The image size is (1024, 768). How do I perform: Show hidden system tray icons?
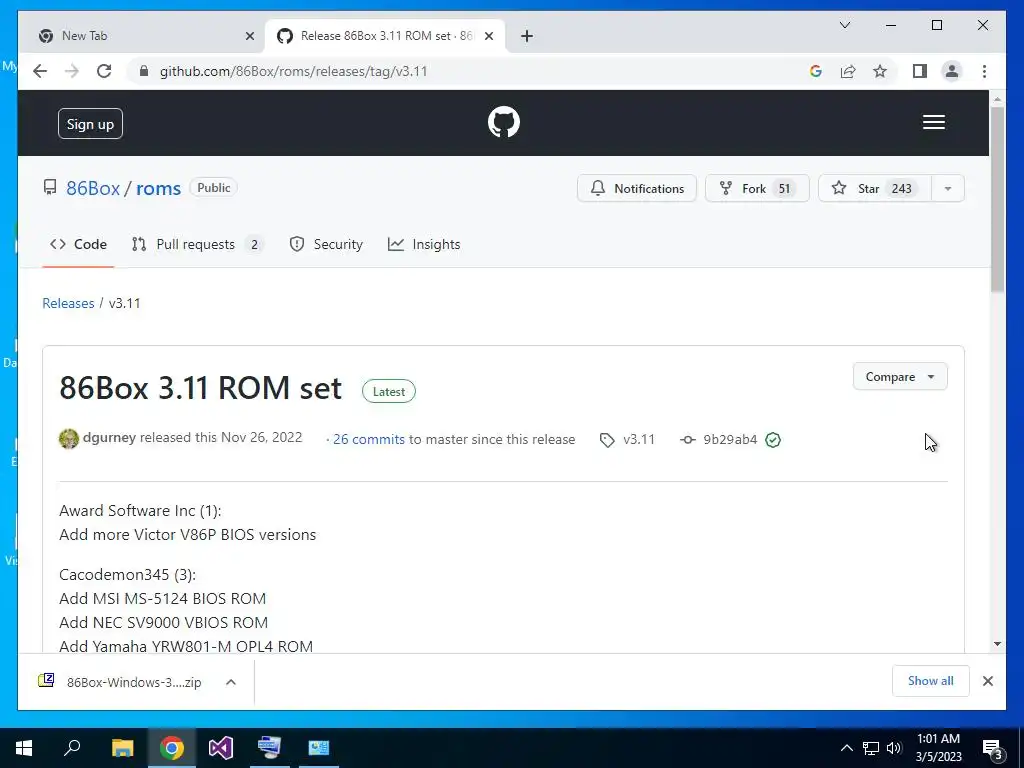(x=846, y=748)
